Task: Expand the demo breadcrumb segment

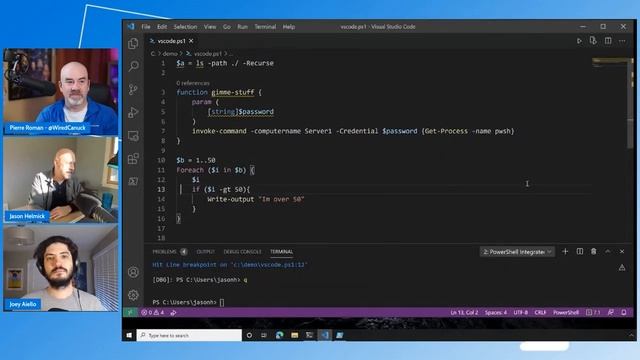Action: point(170,53)
